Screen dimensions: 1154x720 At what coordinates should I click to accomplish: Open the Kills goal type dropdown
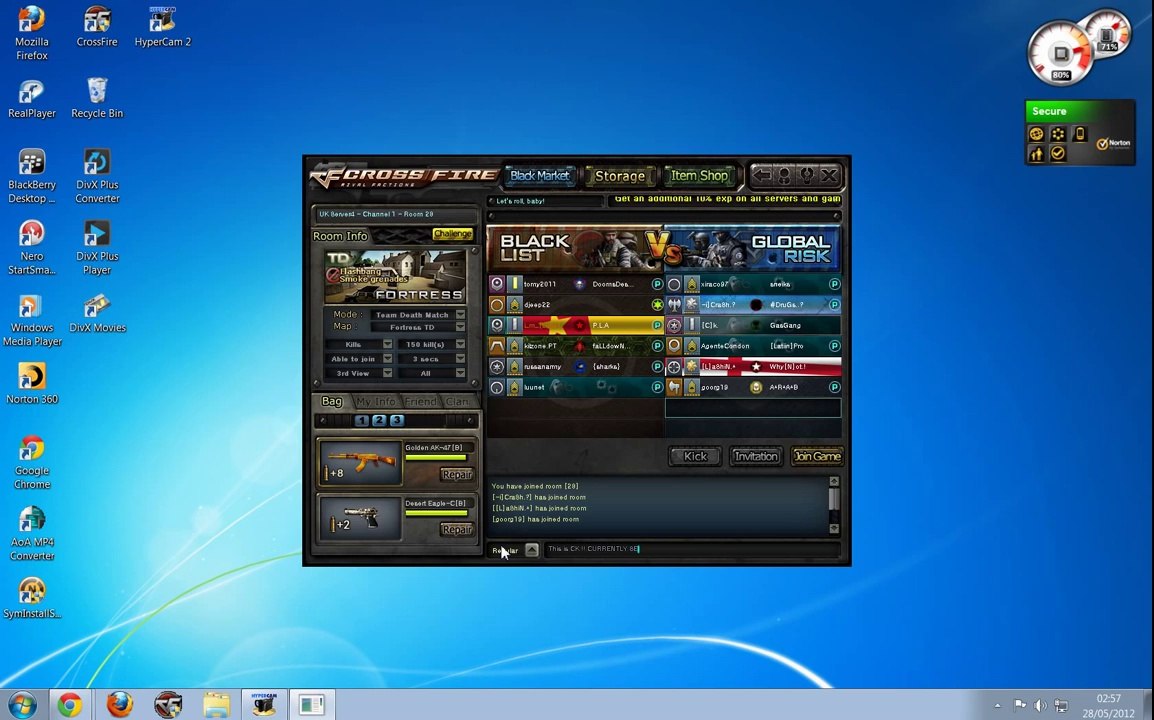387,345
